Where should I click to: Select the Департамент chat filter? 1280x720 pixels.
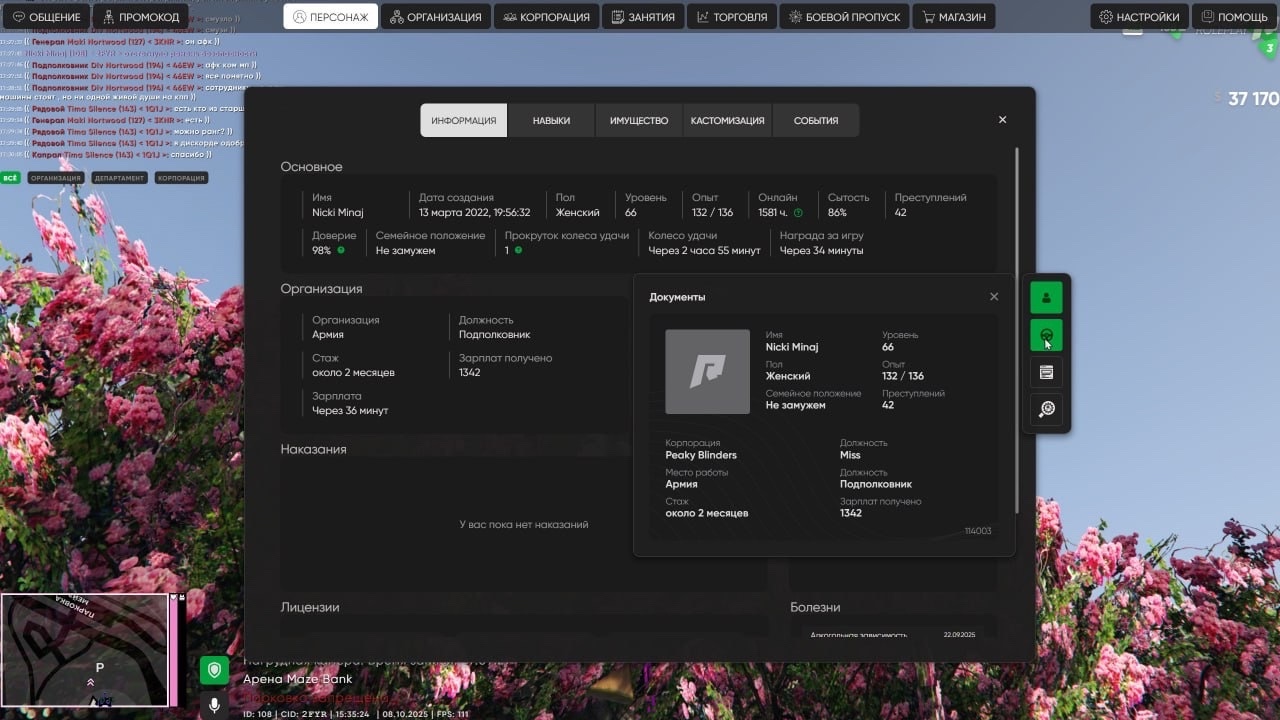click(119, 178)
